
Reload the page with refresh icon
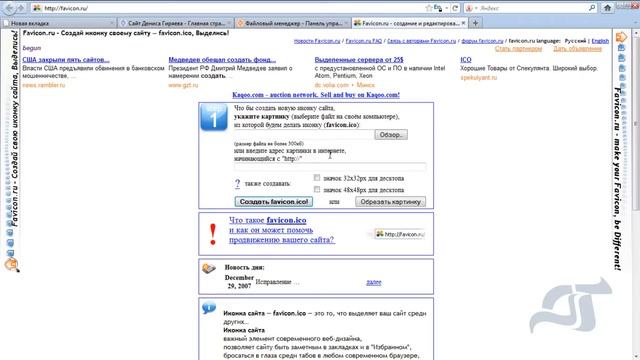(455, 8)
